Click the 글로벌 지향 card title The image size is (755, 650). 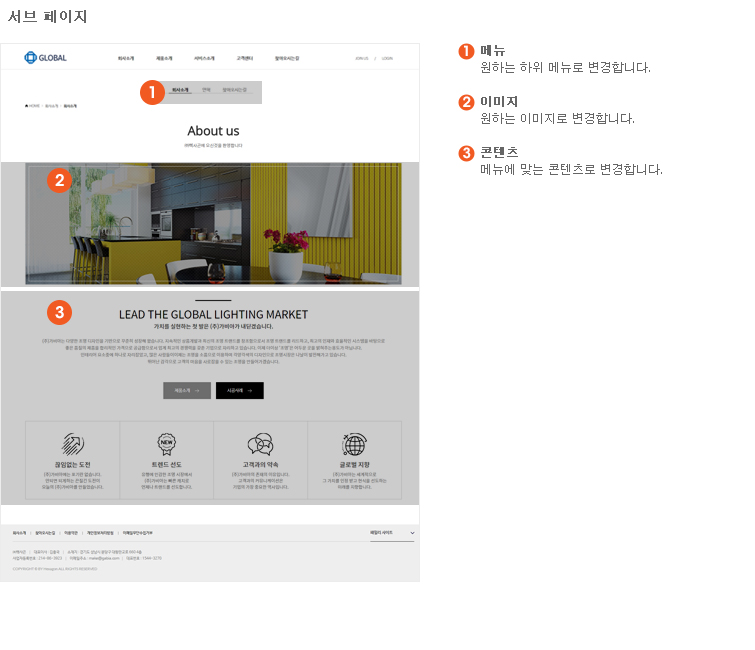pyautogui.click(x=354, y=465)
